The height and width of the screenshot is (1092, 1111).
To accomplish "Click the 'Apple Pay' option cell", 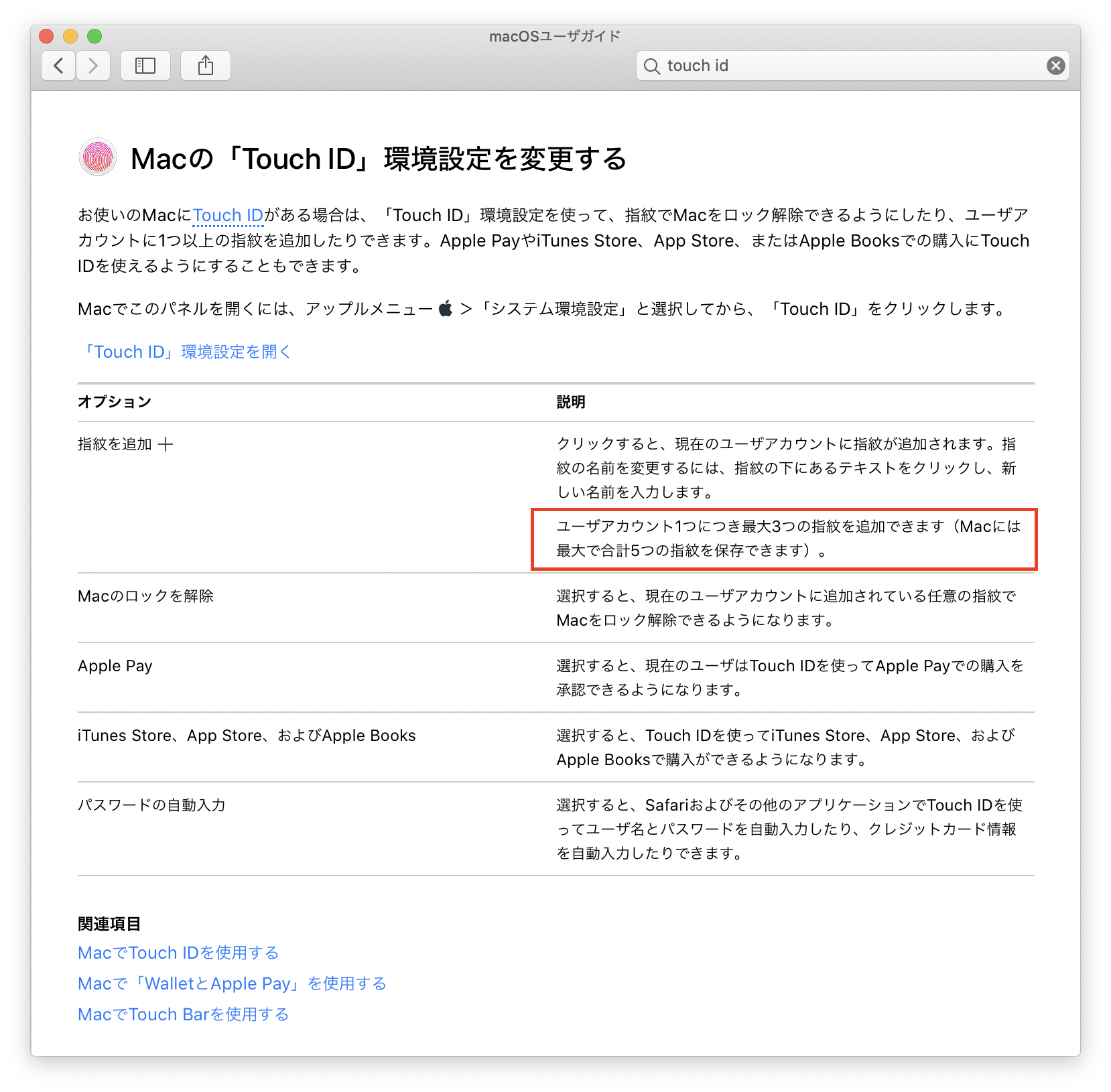I will click(115, 666).
